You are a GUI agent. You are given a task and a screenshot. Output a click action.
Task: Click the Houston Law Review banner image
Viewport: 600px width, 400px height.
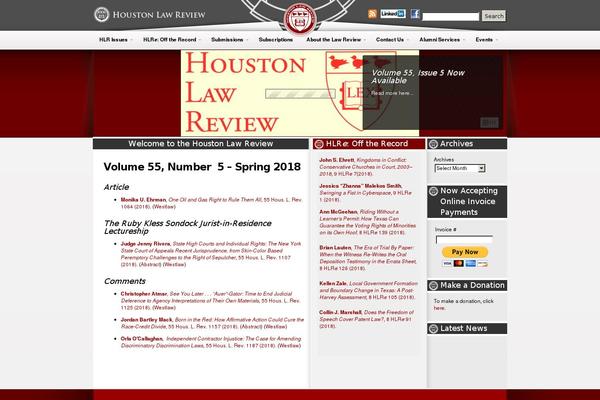300,93
